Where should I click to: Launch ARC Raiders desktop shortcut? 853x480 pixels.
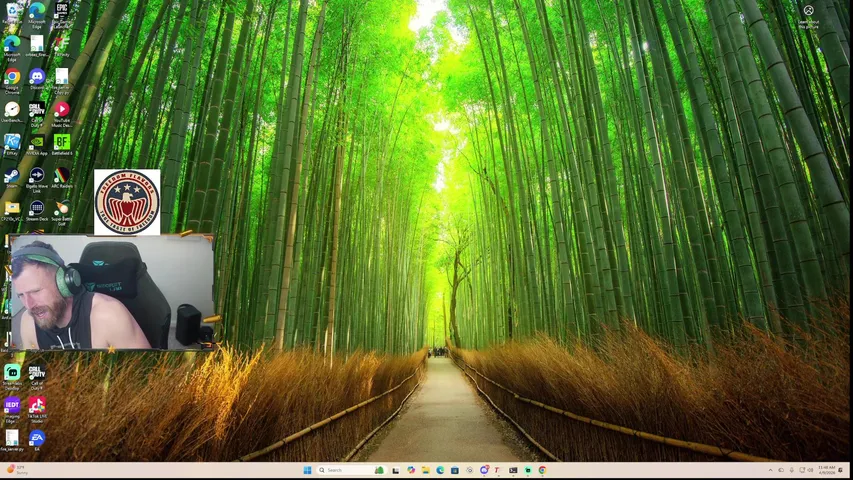(x=61, y=178)
